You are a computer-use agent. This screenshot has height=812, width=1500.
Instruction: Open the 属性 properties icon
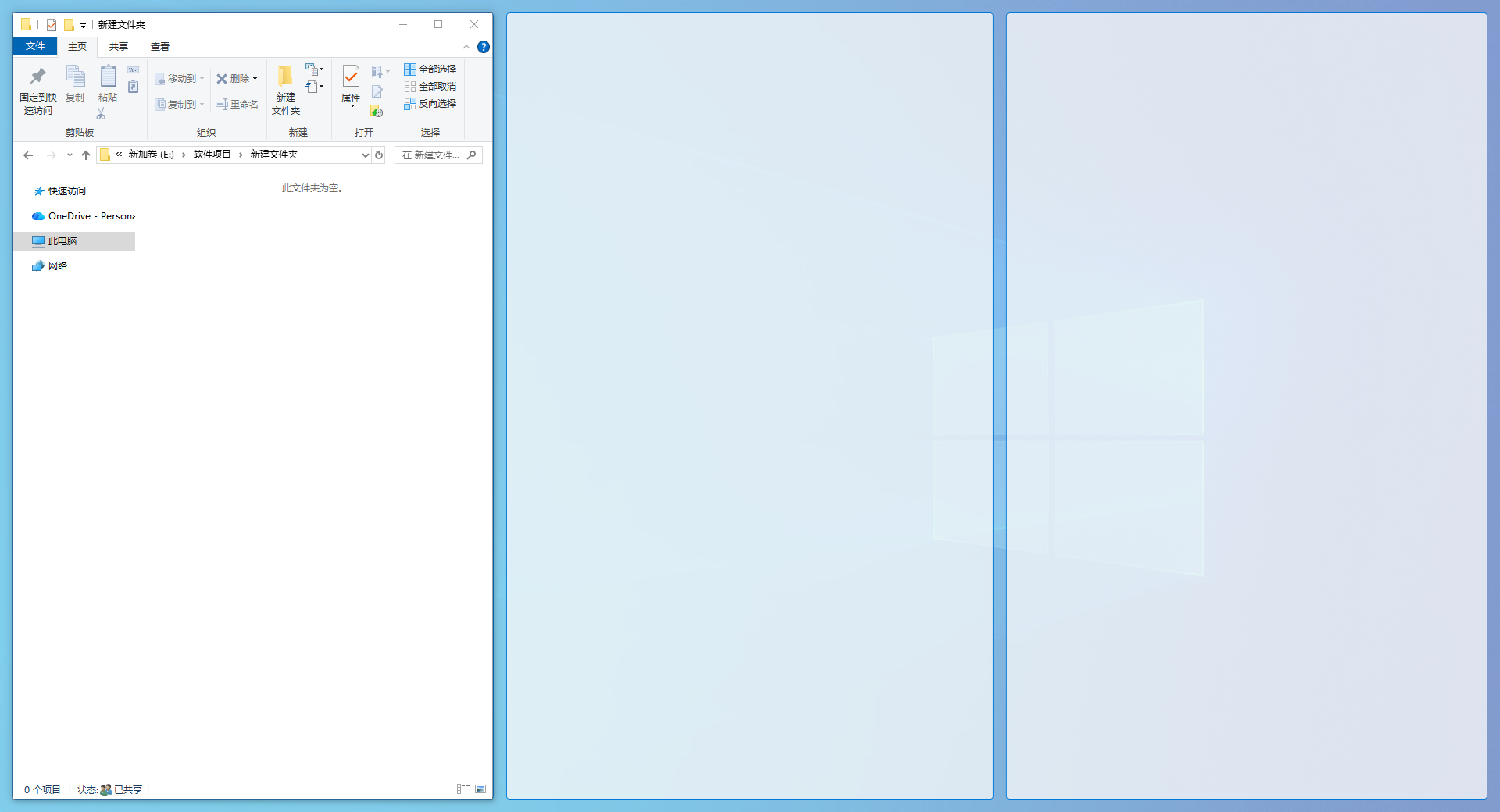351,76
